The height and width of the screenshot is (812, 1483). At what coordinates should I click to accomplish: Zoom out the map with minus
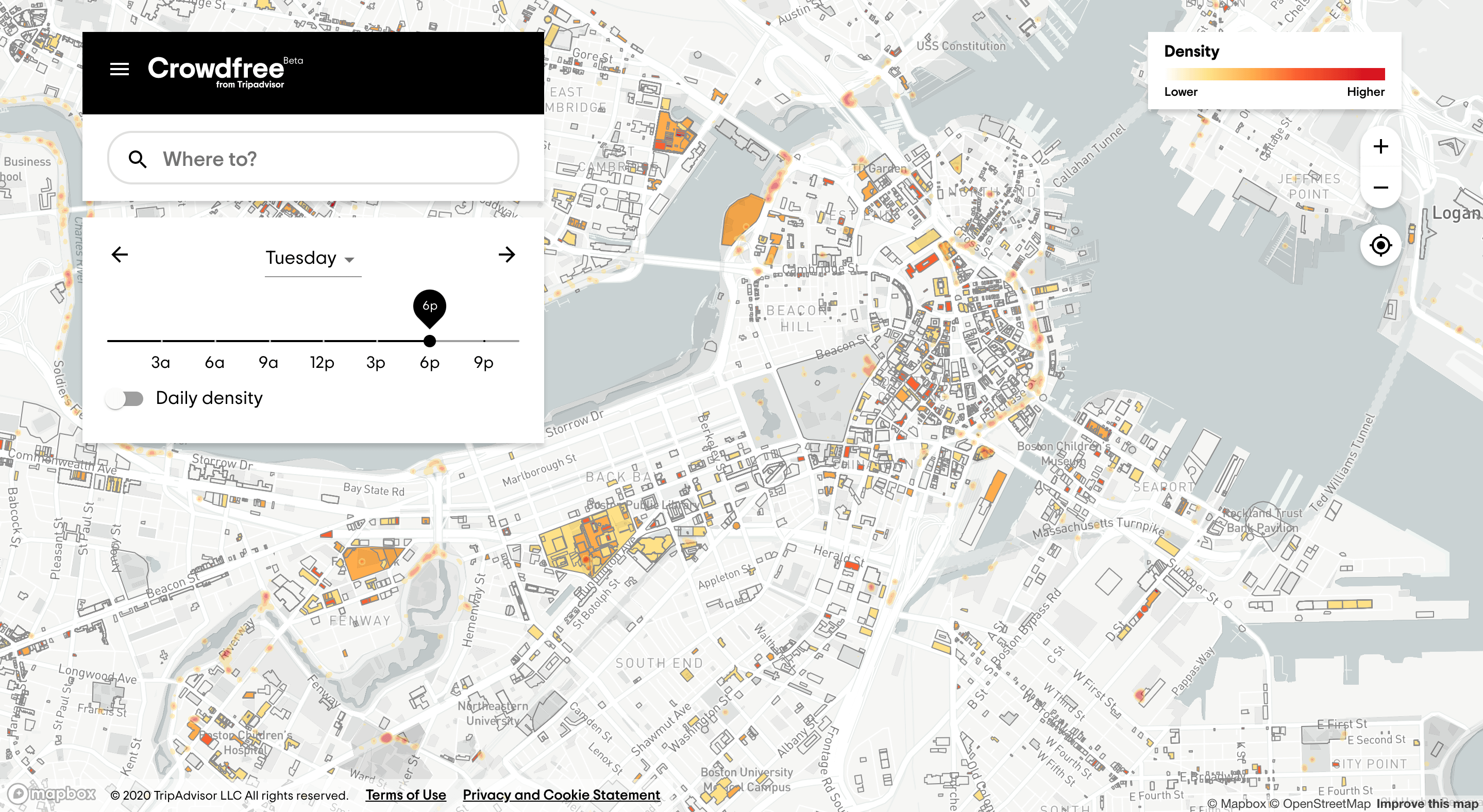coord(1380,188)
